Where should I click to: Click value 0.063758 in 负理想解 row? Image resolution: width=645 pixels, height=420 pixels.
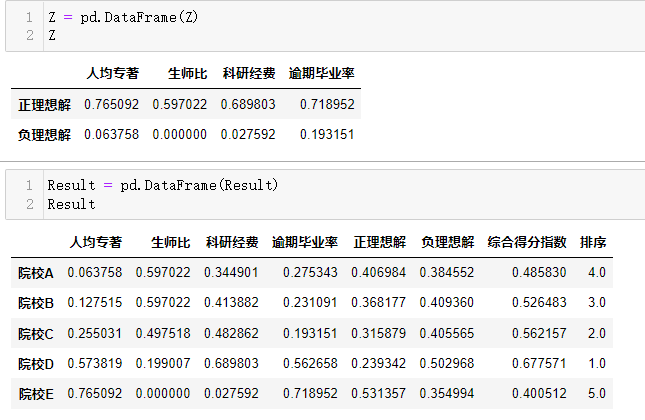tap(111, 135)
